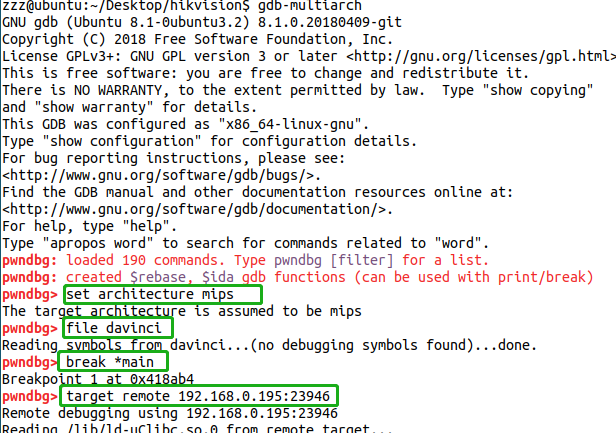
Task: Click 'The target architecture is assumed' line
Action: pyautogui.click(x=182, y=311)
